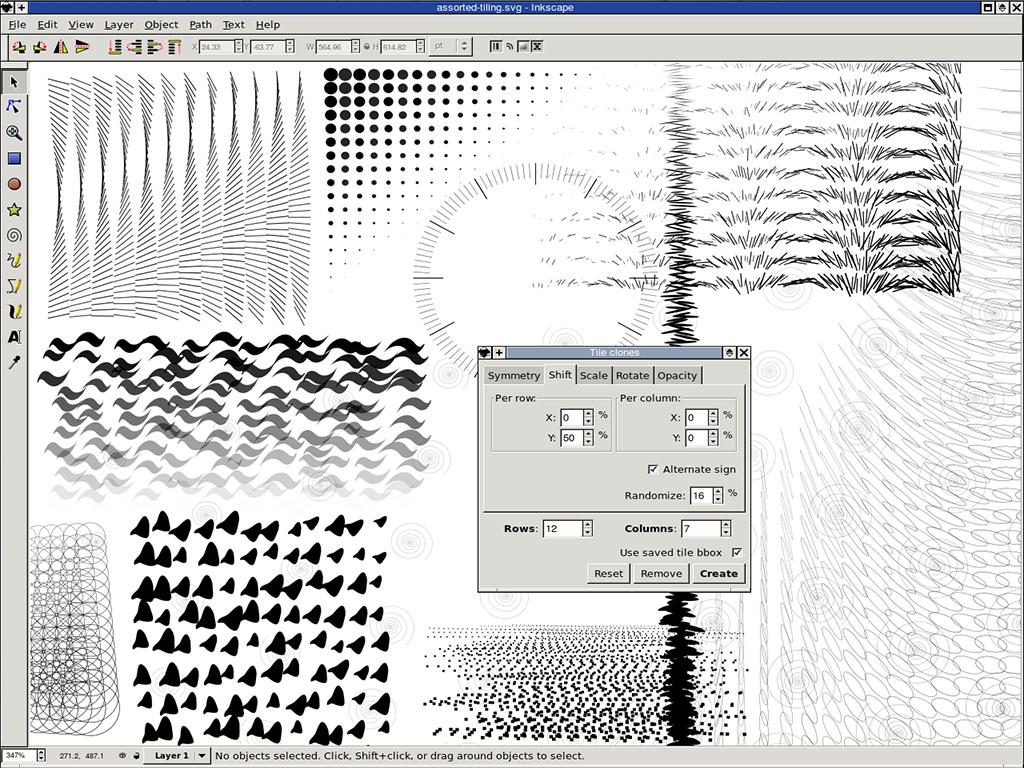The image size is (1024, 768).
Task: Open the Path menu
Action: 200,25
